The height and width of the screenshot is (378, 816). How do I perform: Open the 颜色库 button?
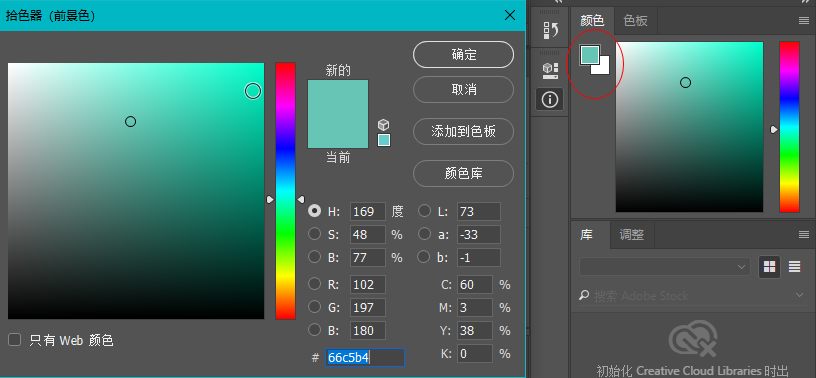click(x=464, y=173)
